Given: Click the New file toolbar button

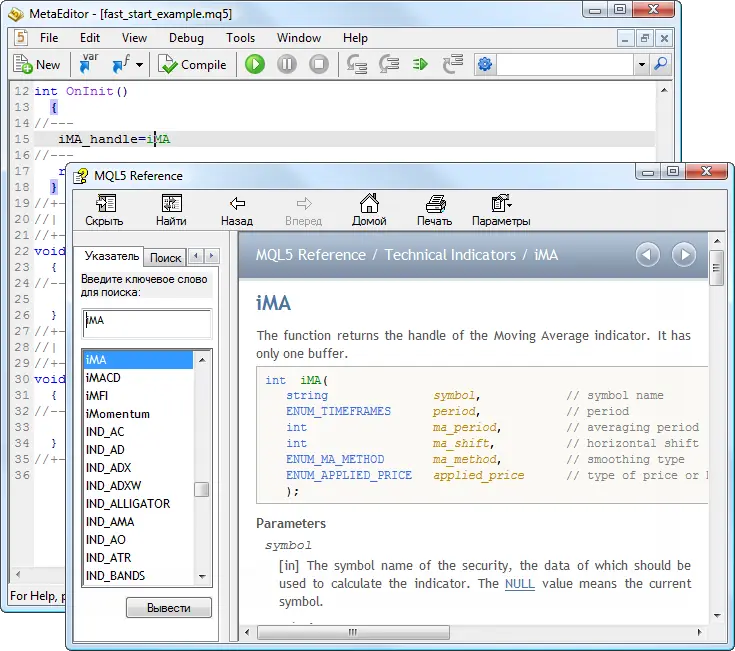Looking at the screenshot, I should pyautogui.click(x=37, y=65).
